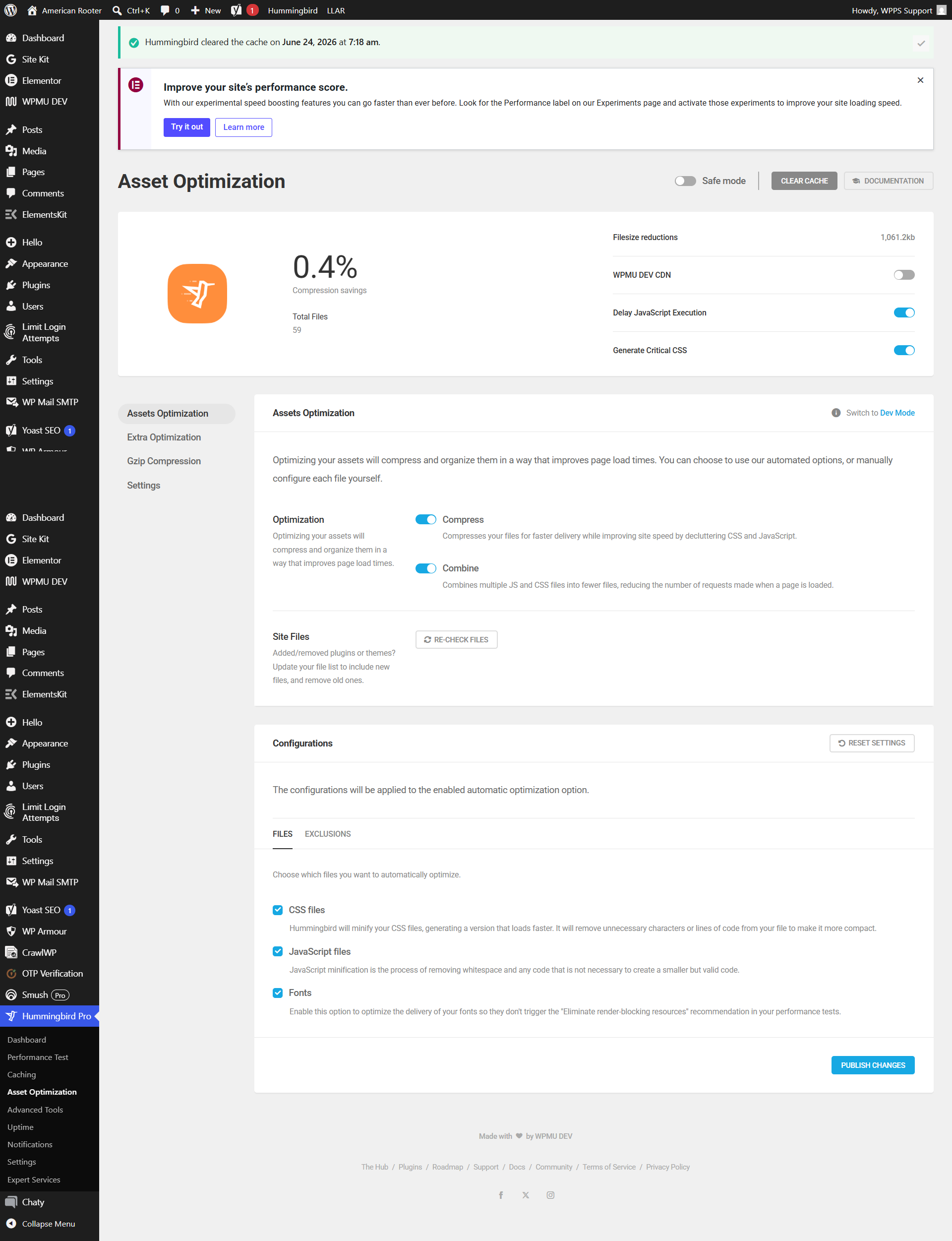Open Yoast icon in admin bar
952x1241 pixels.
click(x=237, y=10)
